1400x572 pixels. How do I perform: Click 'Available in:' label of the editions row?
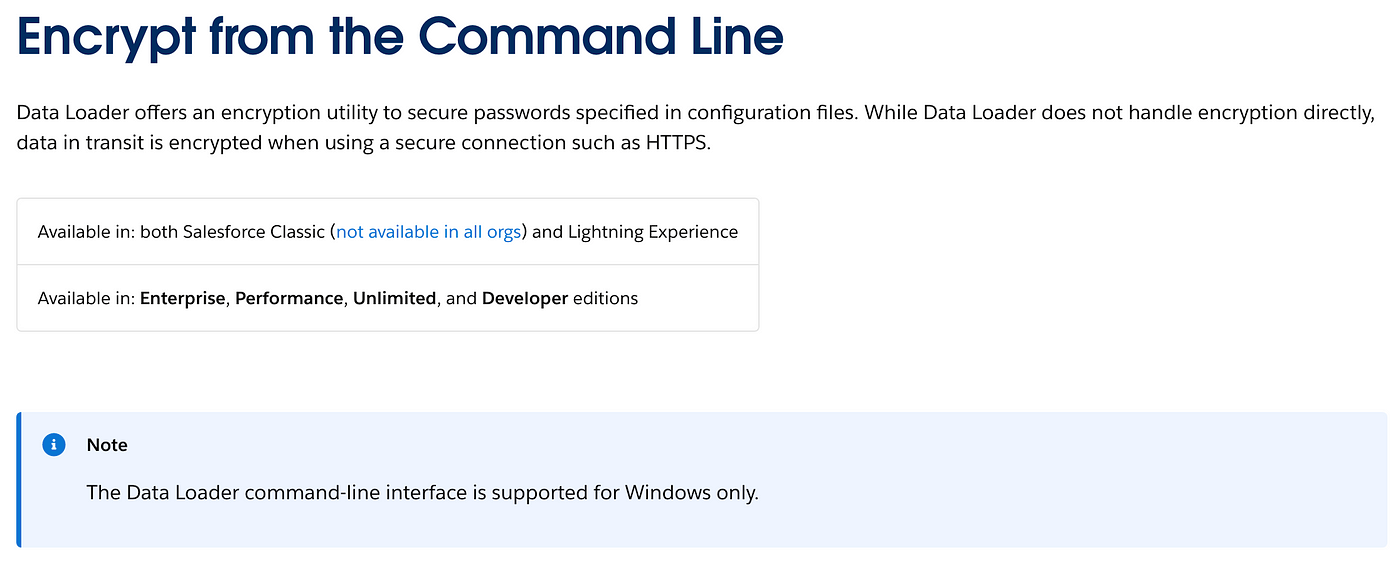[x=86, y=298]
